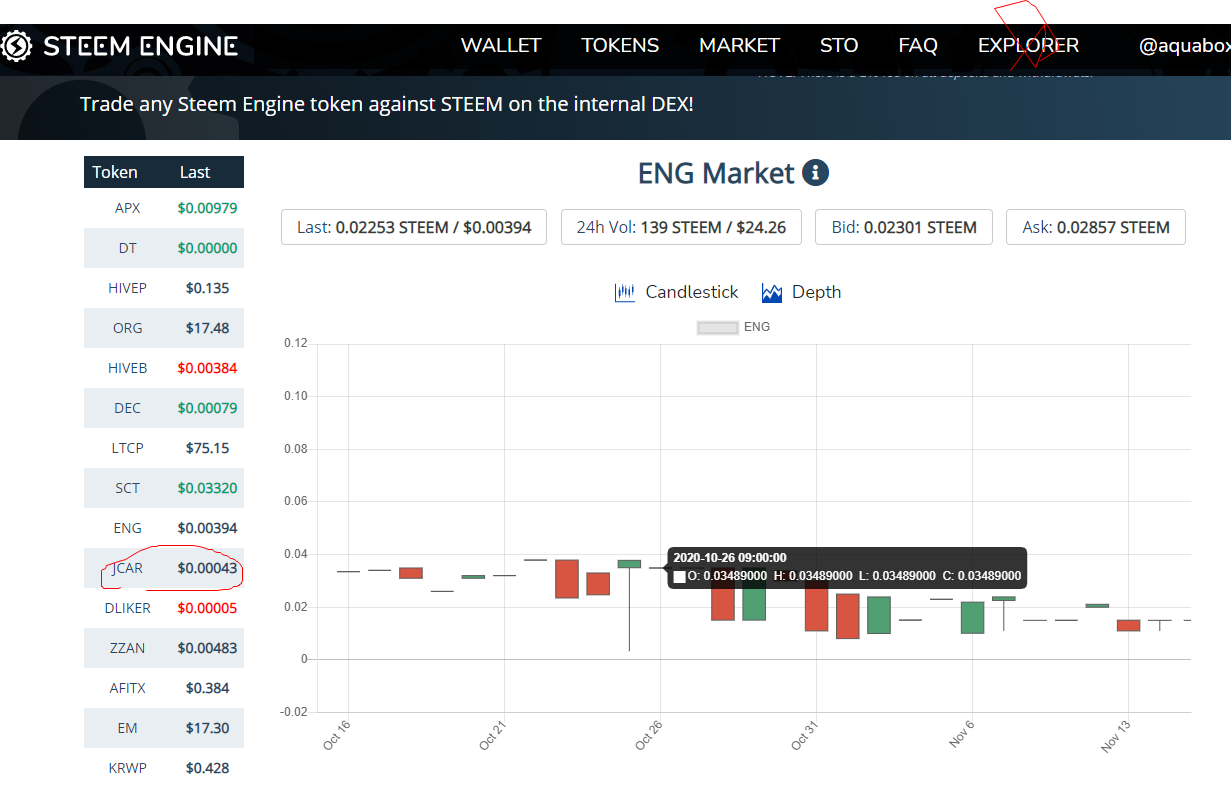Click the STEEM ENGINE title link
The width and height of the screenshot is (1231, 788).
[x=140, y=46]
